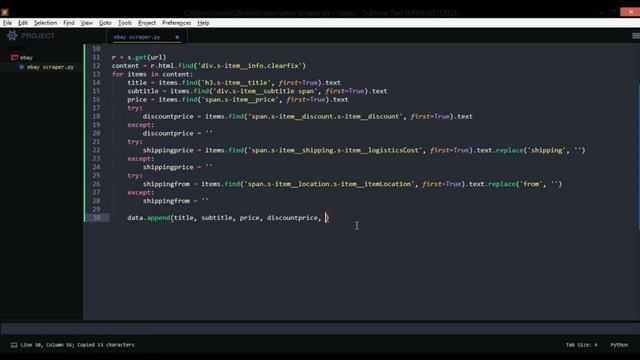This screenshot has width=640, height=360.
Task: Click 'shippingprice' on line 22
Action: (168, 150)
